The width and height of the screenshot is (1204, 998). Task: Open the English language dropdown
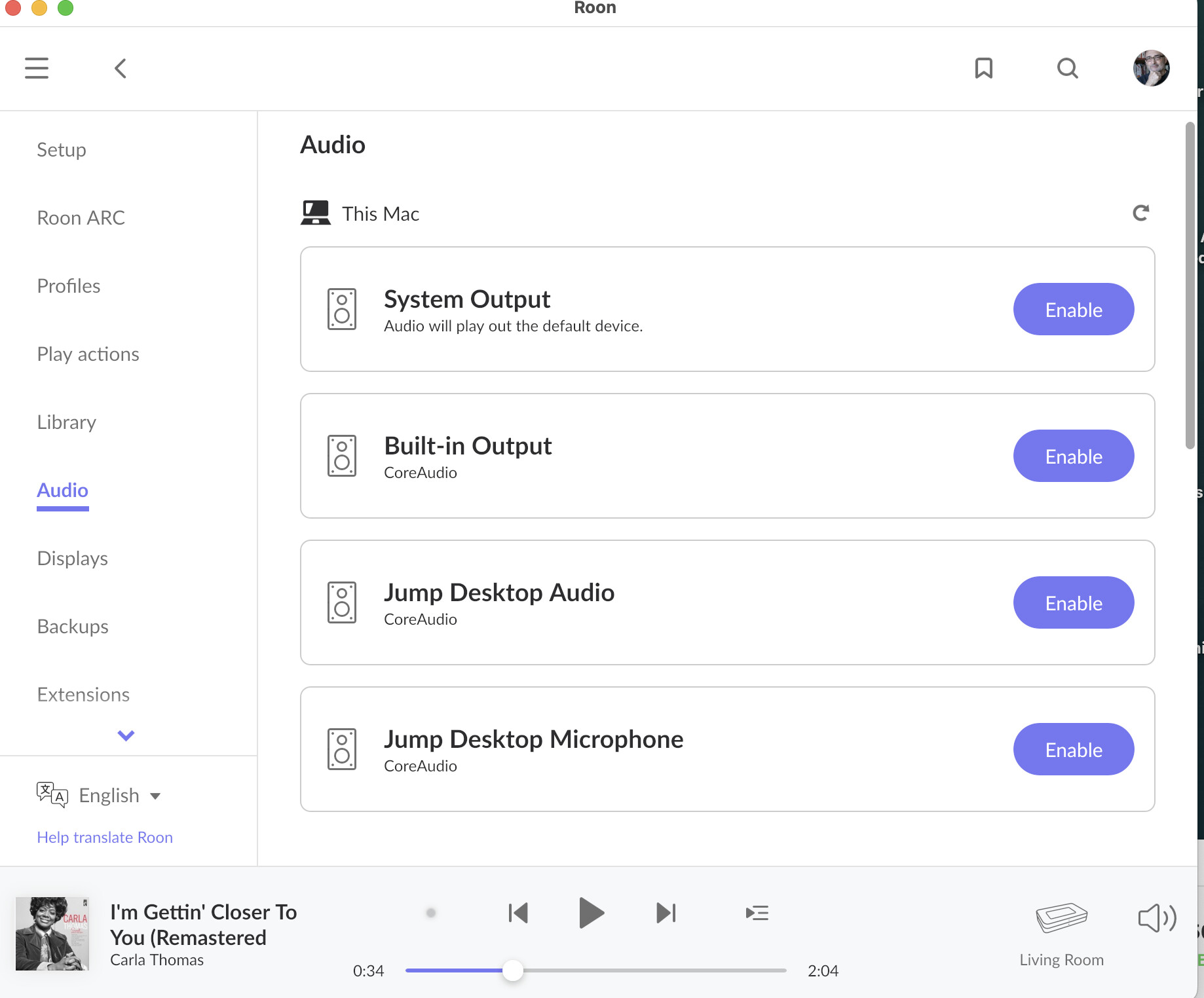coord(120,796)
